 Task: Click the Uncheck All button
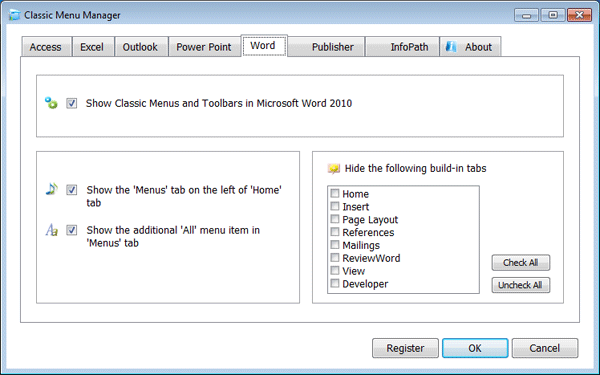tap(521, 285)
